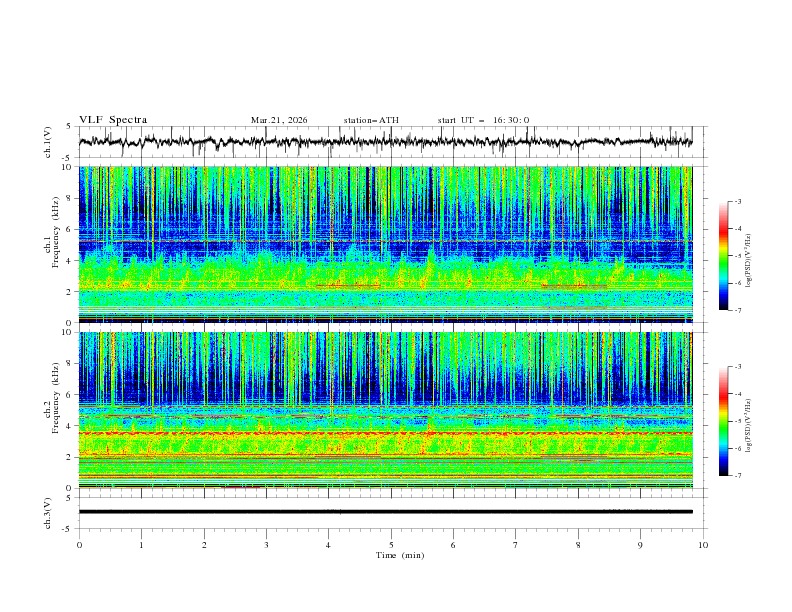Click the ch.1 "Frequency (kHz)" axis label

(x=56, y=233)
